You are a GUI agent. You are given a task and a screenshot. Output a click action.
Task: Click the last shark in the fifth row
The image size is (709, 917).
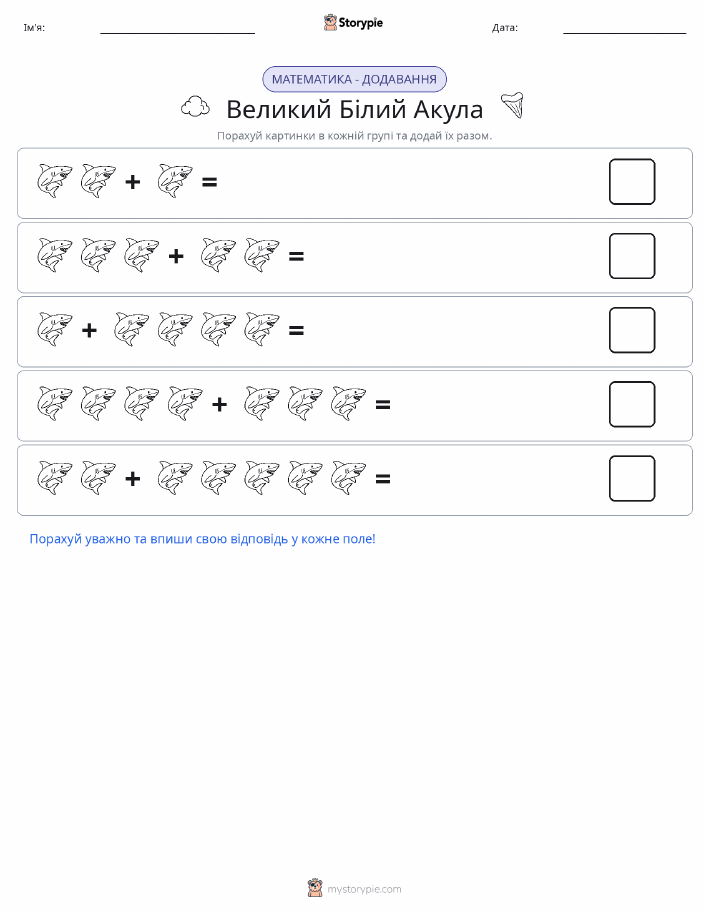349,478
